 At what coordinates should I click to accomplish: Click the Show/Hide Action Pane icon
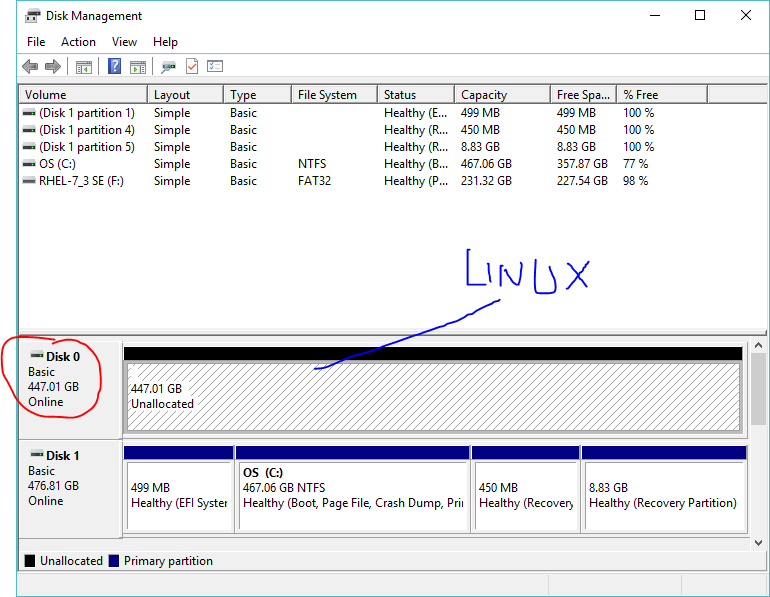(138, 67)
